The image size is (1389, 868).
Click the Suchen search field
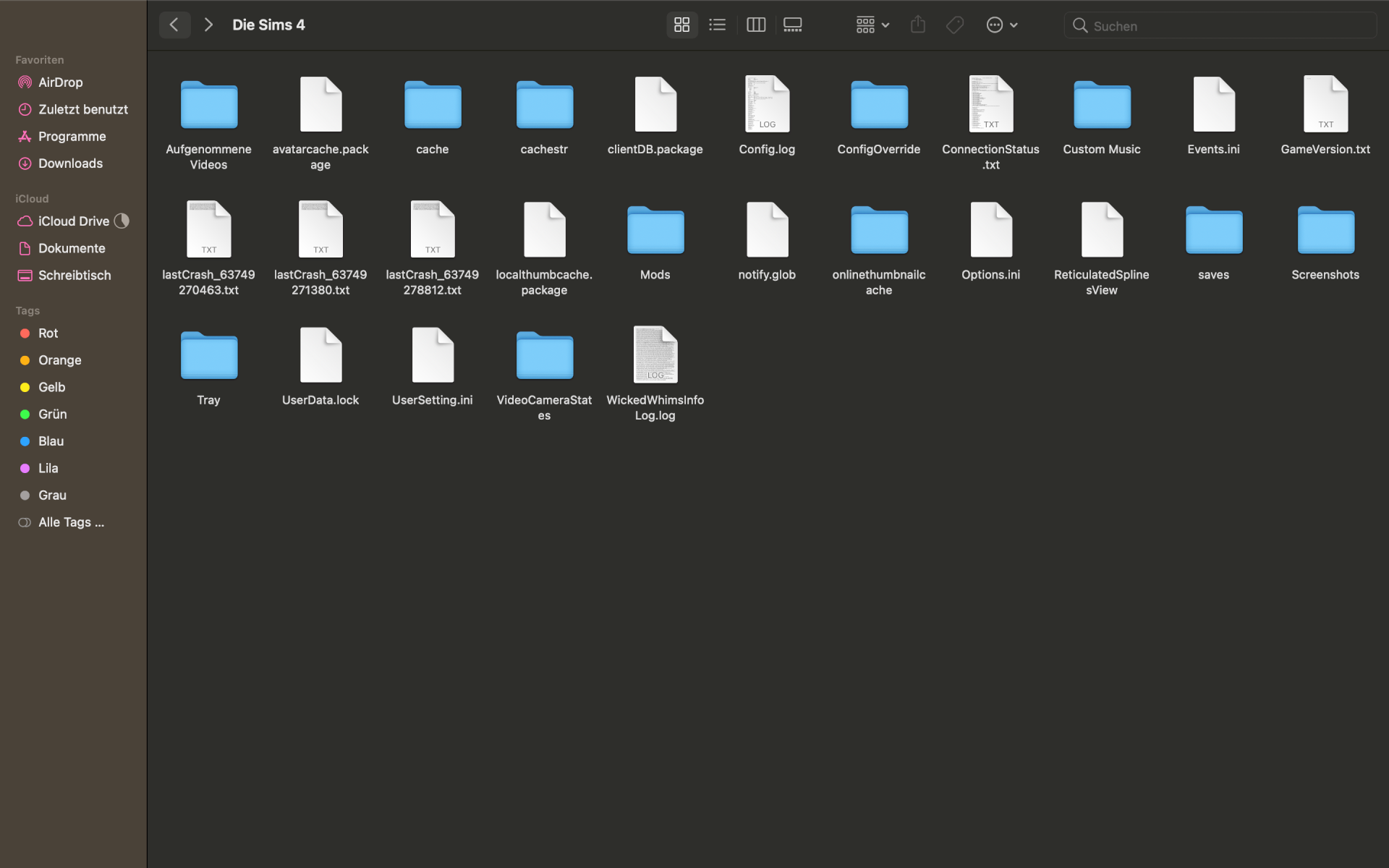[x=1220, y=26]
